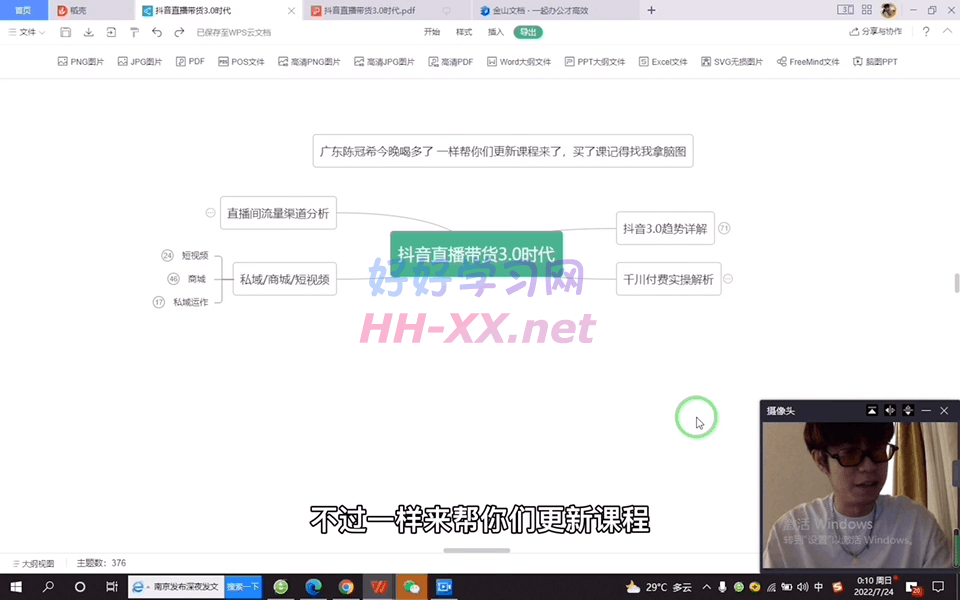Click the save icon in toolbar
960x600 pixels.
[66, 32]
